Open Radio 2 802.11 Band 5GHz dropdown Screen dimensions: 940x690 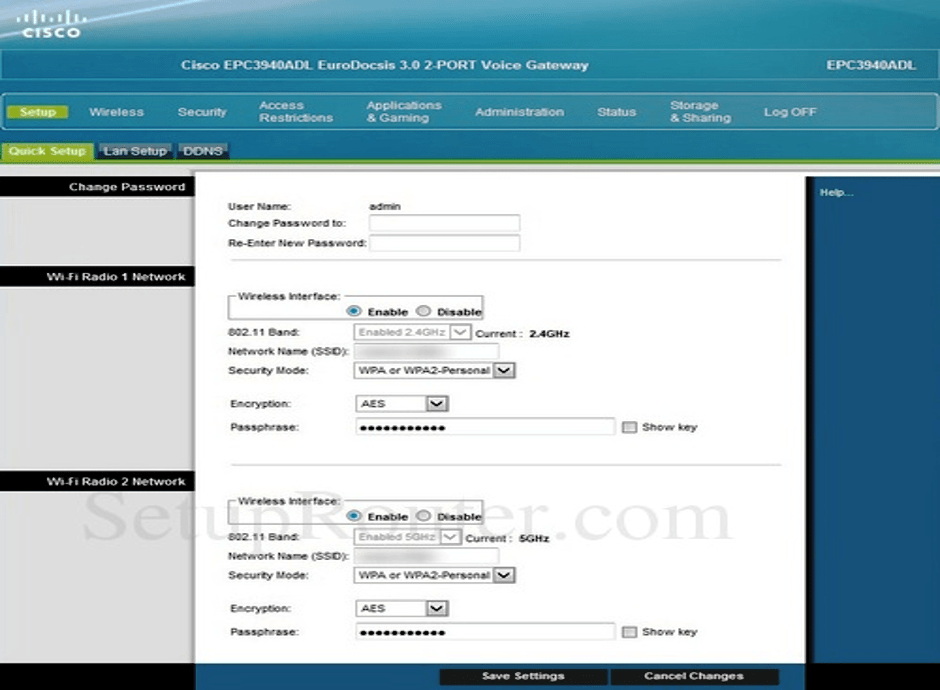(x=408, y=537)
